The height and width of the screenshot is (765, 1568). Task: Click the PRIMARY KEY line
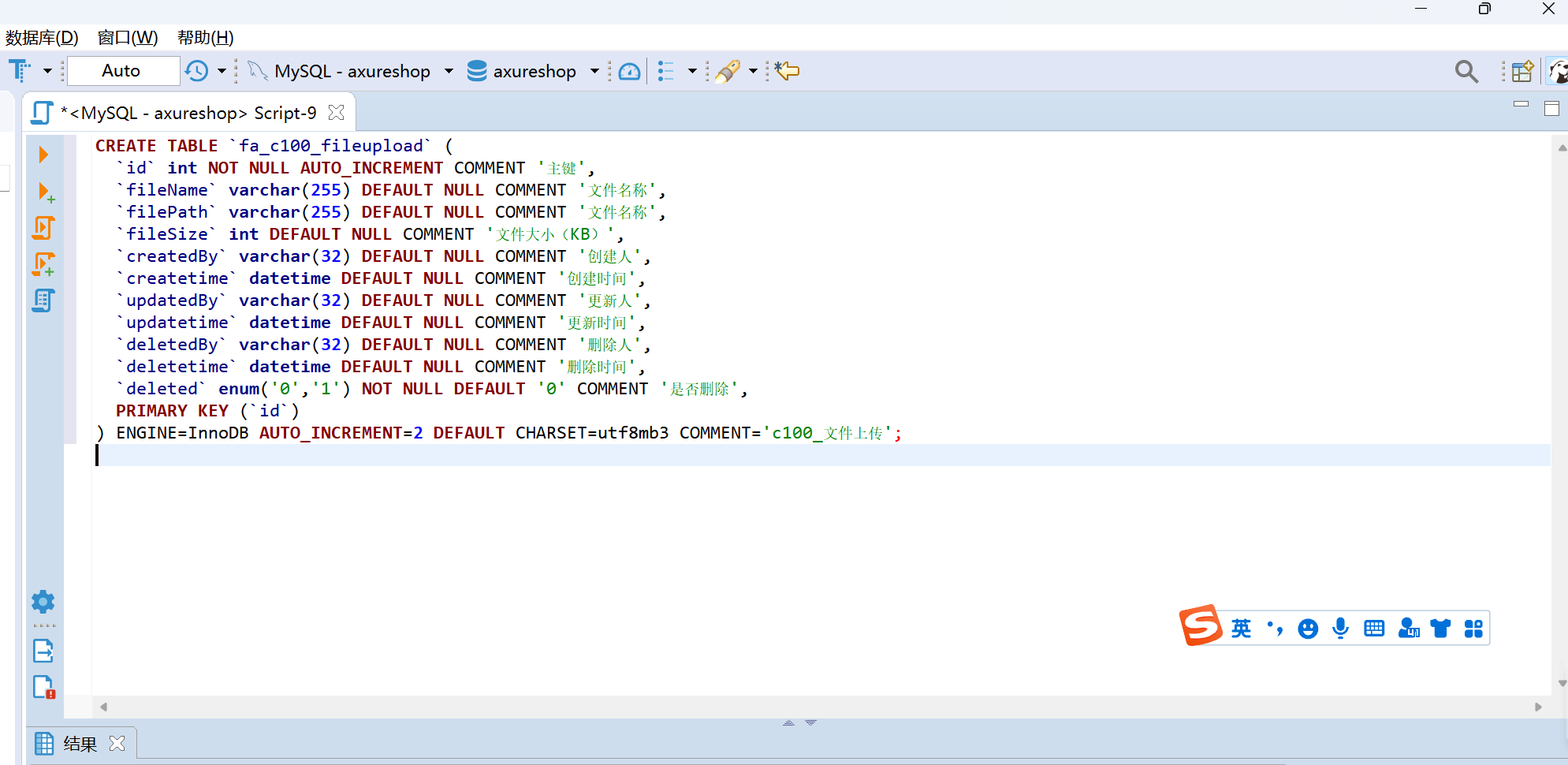click(x=207, y=411)
